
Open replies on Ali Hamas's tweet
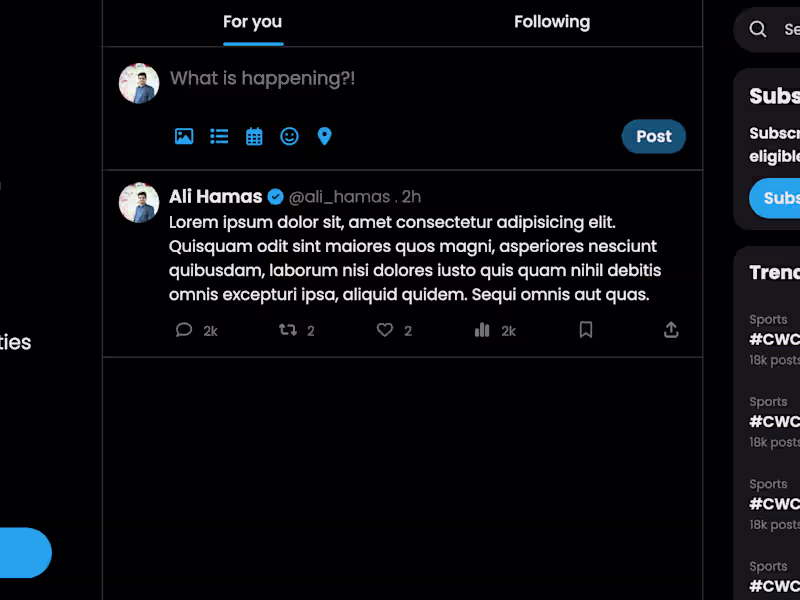pyautogui.click(x=184, y=330)
